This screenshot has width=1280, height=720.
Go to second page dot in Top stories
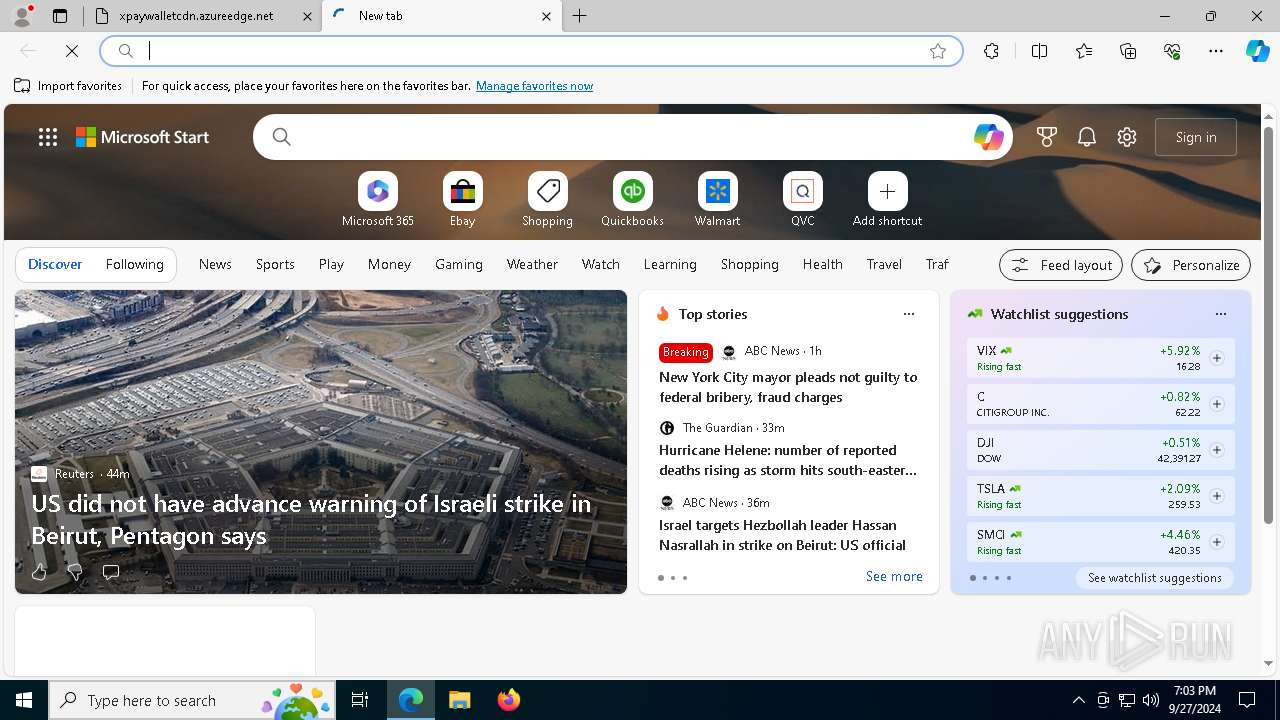click(672, 578)
